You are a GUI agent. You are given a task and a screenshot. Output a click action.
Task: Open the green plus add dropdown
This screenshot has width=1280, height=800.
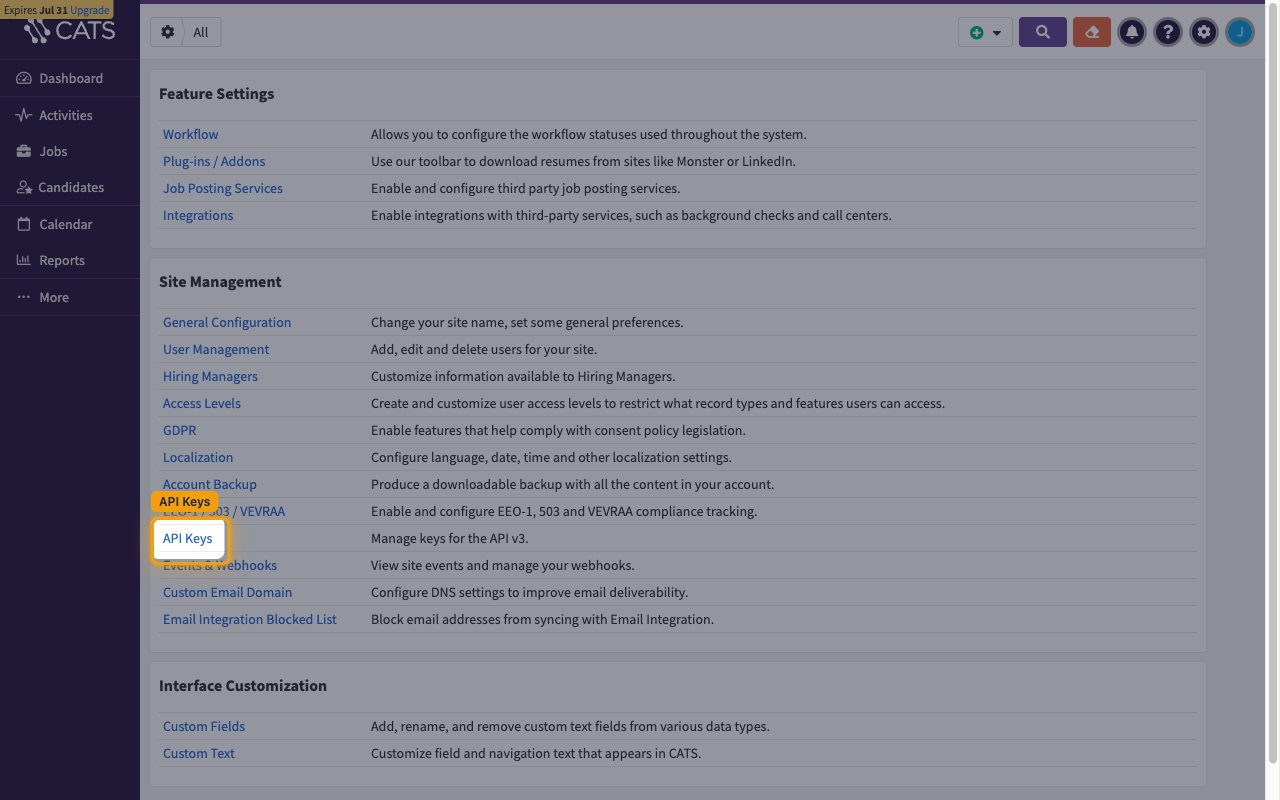[985, 32]
